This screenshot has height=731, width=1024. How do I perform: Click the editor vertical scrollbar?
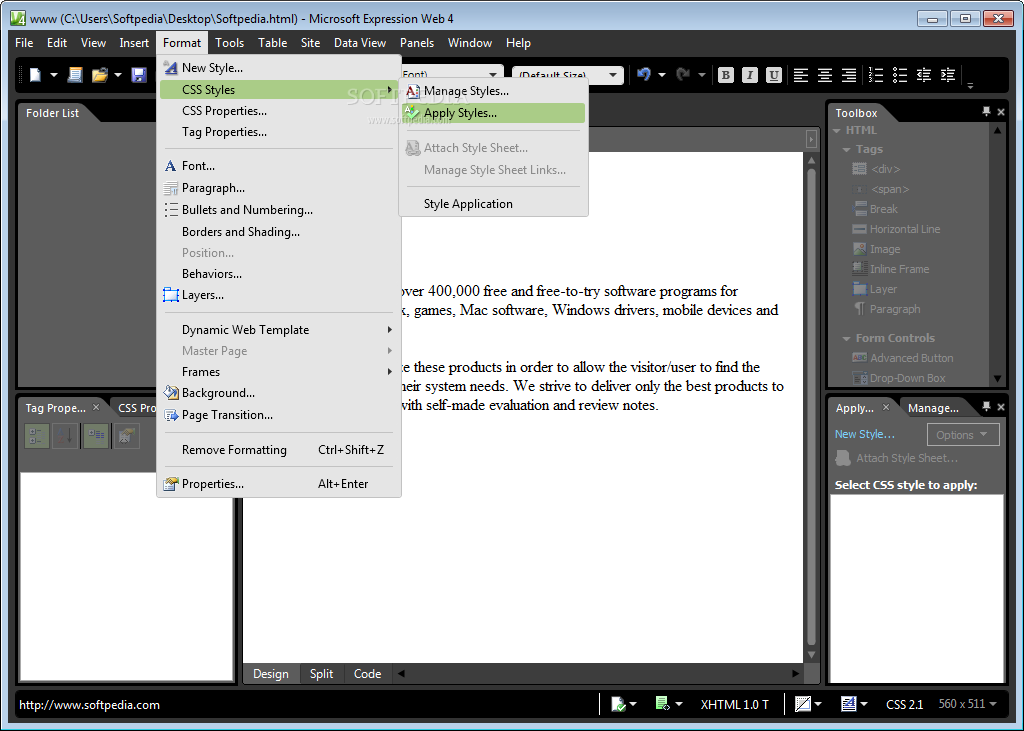tap(811, 405)
